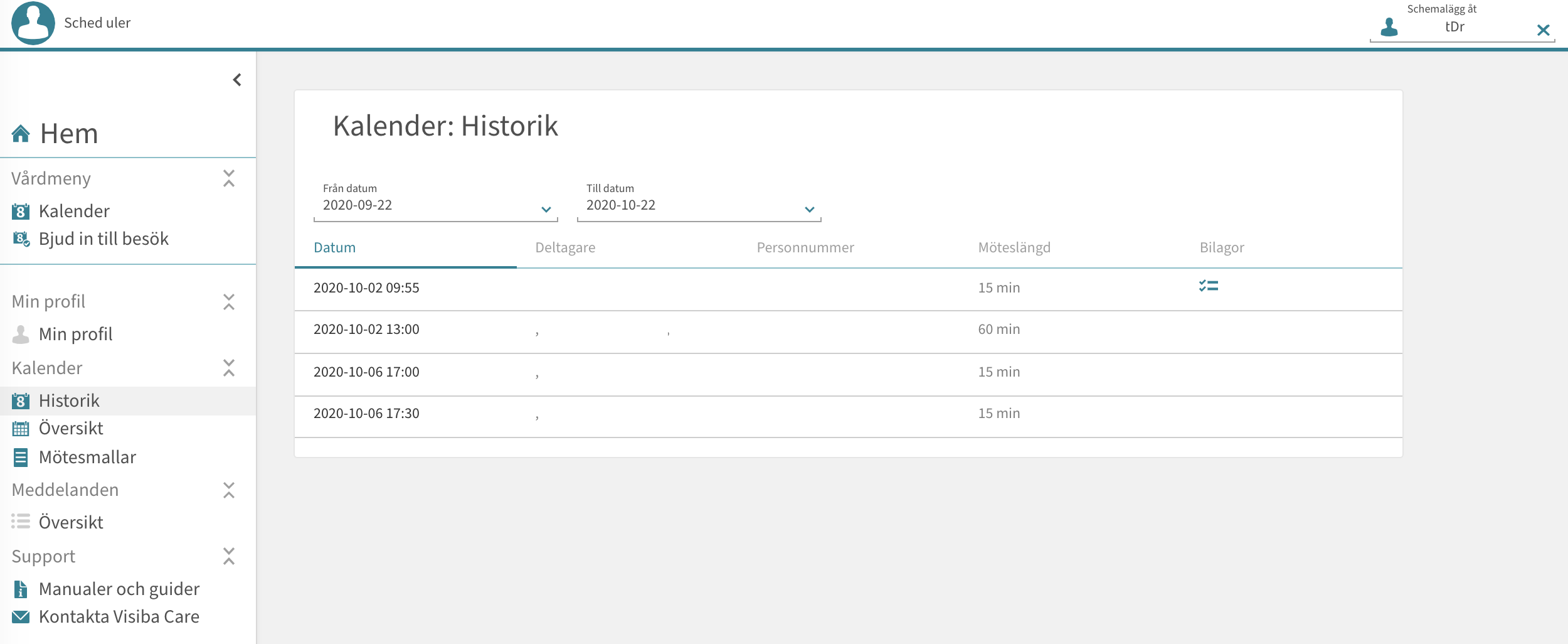Click the Mötesmallar document icon
This screenshot has height=644, width=1568.
coord(21,458)
